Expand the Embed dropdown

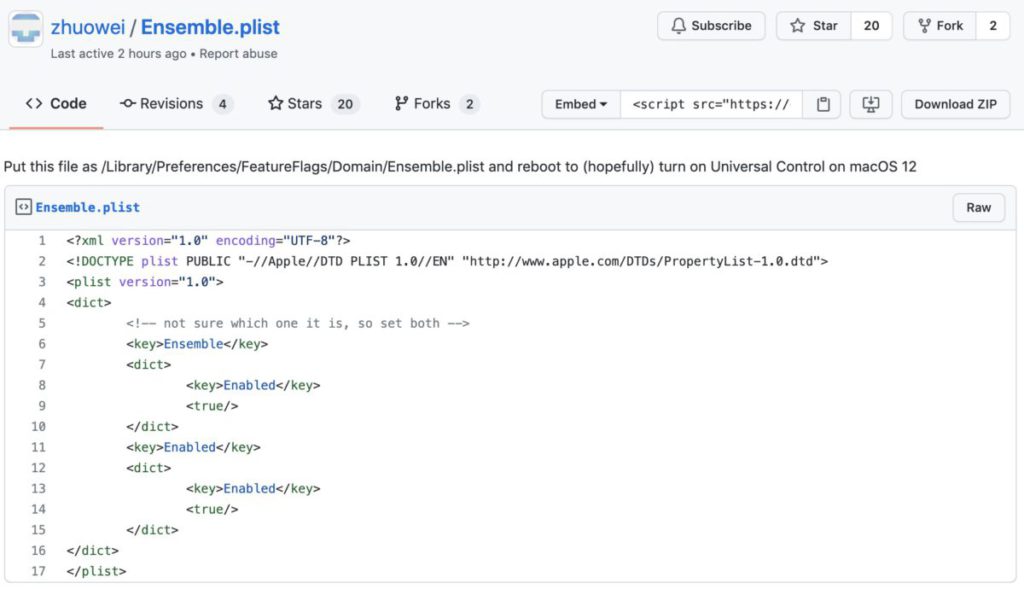point(581,104)
